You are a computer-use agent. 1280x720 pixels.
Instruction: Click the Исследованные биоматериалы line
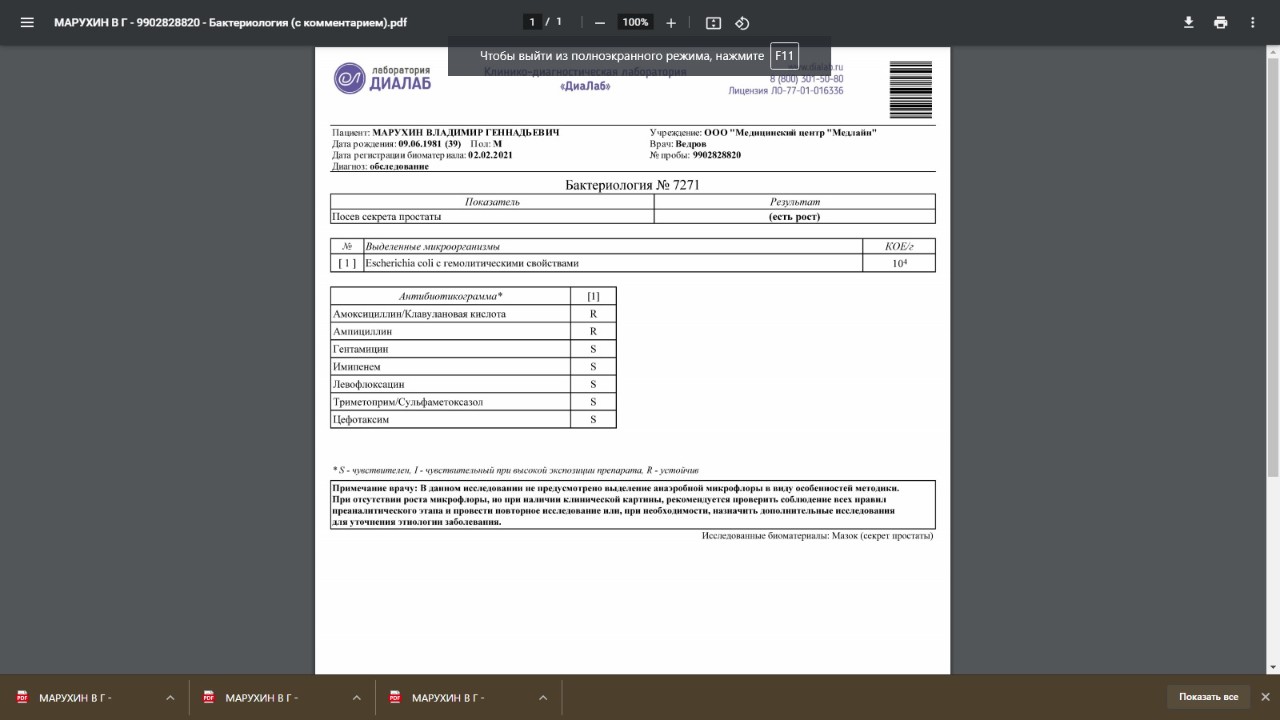(x=817, y=536)
